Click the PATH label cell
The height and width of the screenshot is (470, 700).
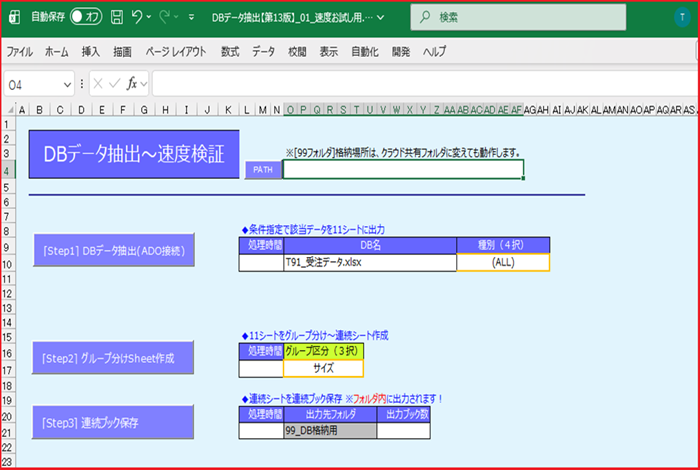click(x=263, y=170)
